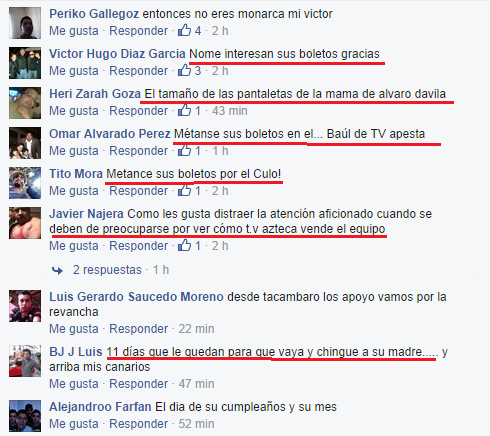Like Alejandroo Farfan's comment via Me gusta

click(x=74, y=424)
